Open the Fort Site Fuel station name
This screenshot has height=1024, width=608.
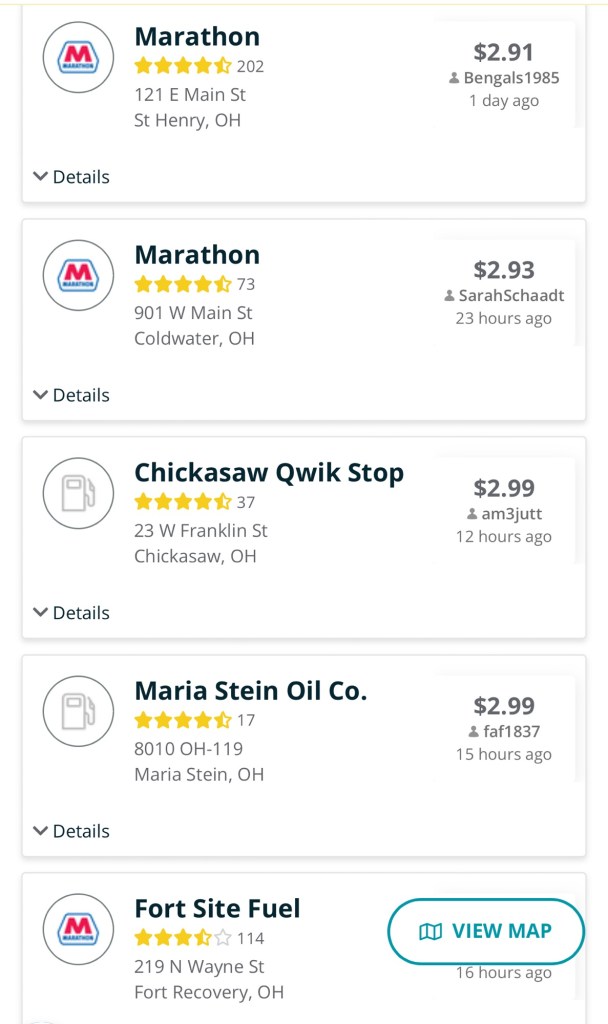[x=217, y=909]
